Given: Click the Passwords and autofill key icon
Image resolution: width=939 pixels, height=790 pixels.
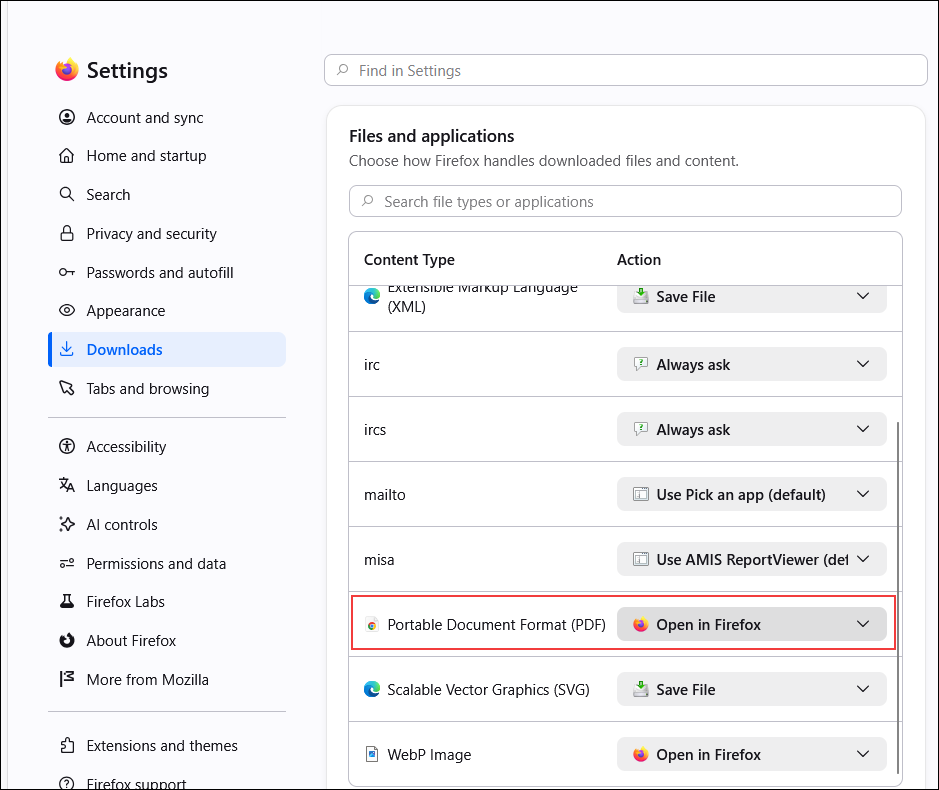Looking at the screenshot, I should click(x=67, y=273).
